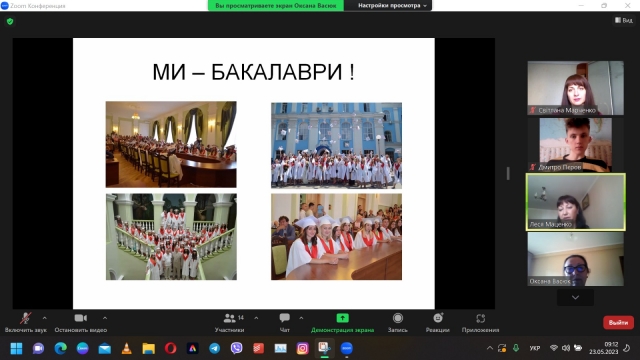Expand audio options arrow beside microphone
The image size is (640, 360).
pyautogui.click(x=44, y=318)
